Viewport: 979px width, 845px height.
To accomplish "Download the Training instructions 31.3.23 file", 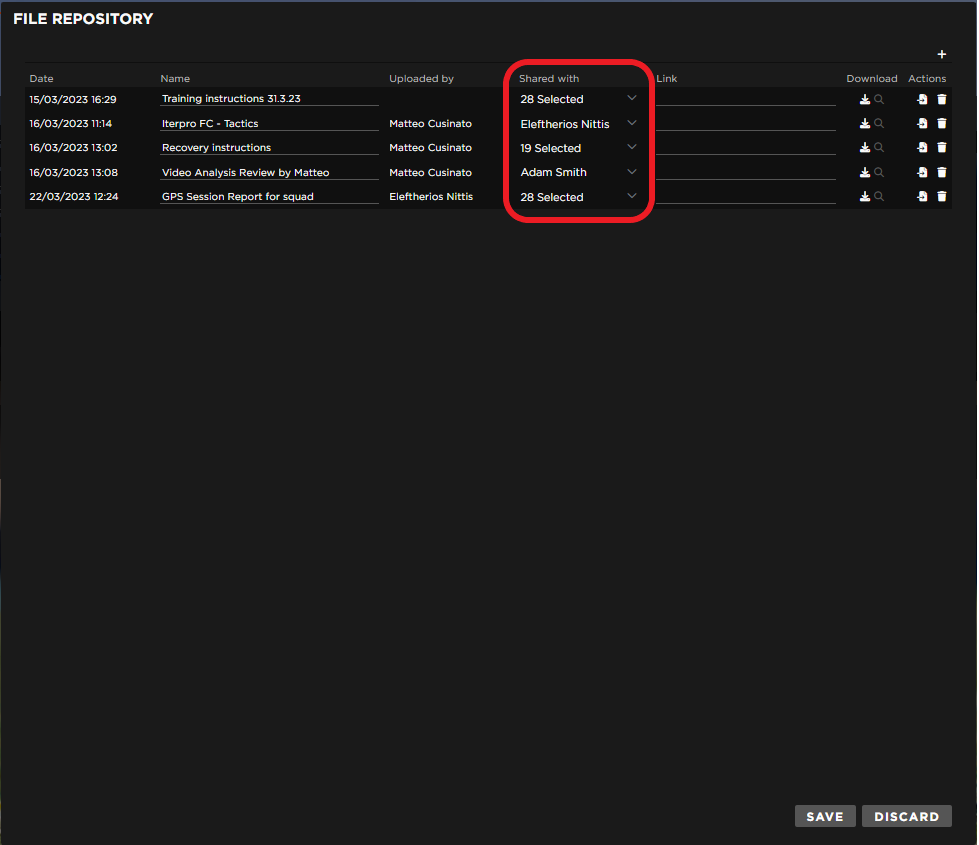I will [865, 99].
